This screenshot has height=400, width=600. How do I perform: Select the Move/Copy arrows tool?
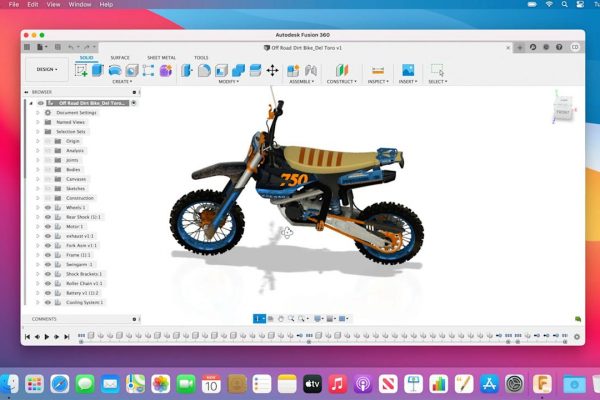tap(272, 70)
